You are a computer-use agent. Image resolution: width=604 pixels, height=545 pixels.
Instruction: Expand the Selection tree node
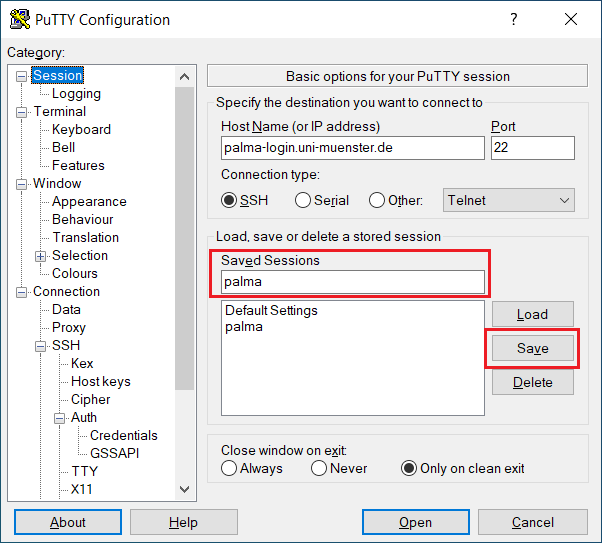click(40, 257)
